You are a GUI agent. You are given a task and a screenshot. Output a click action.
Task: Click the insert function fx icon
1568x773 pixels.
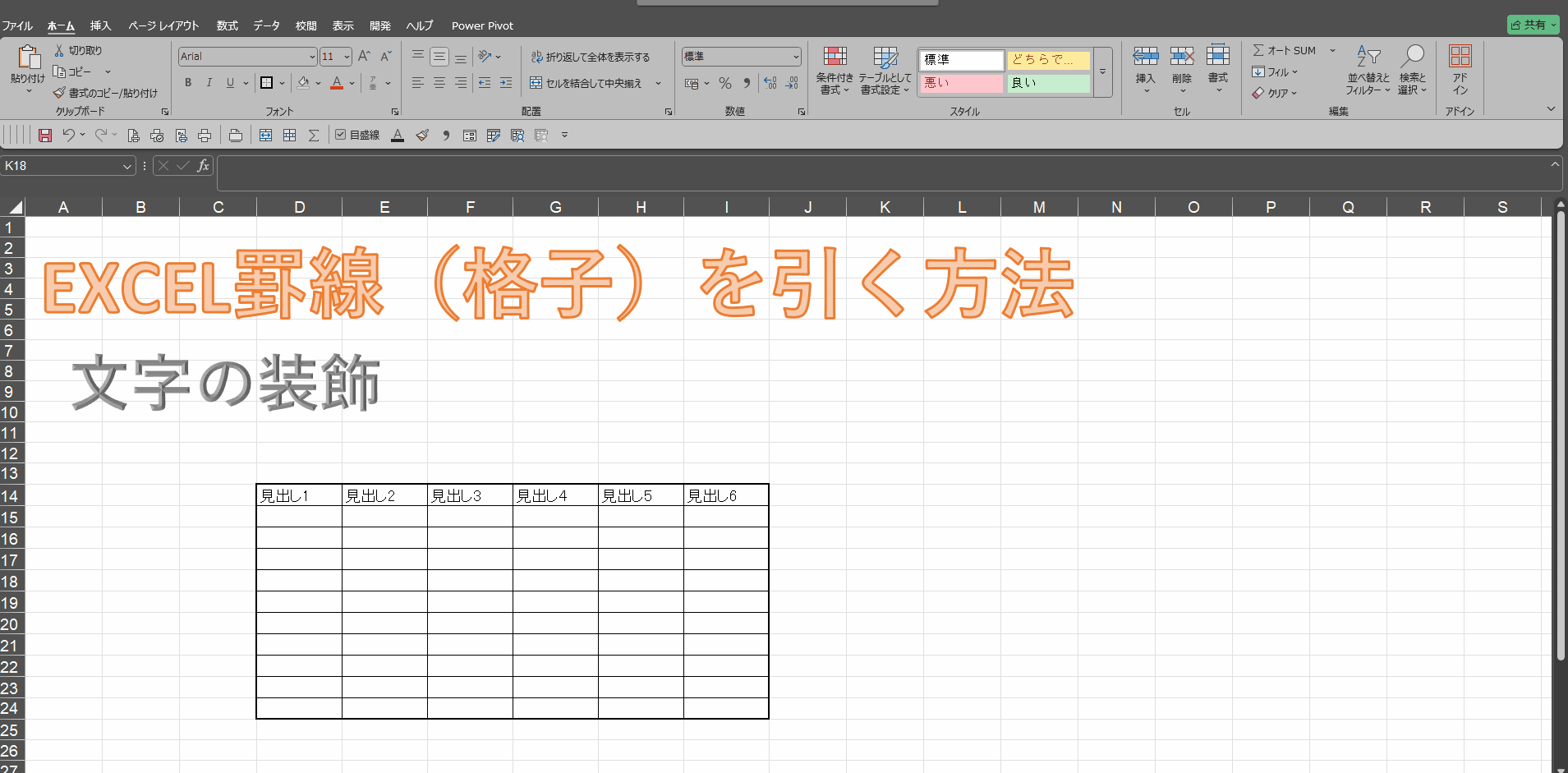[x=203, y=166]
